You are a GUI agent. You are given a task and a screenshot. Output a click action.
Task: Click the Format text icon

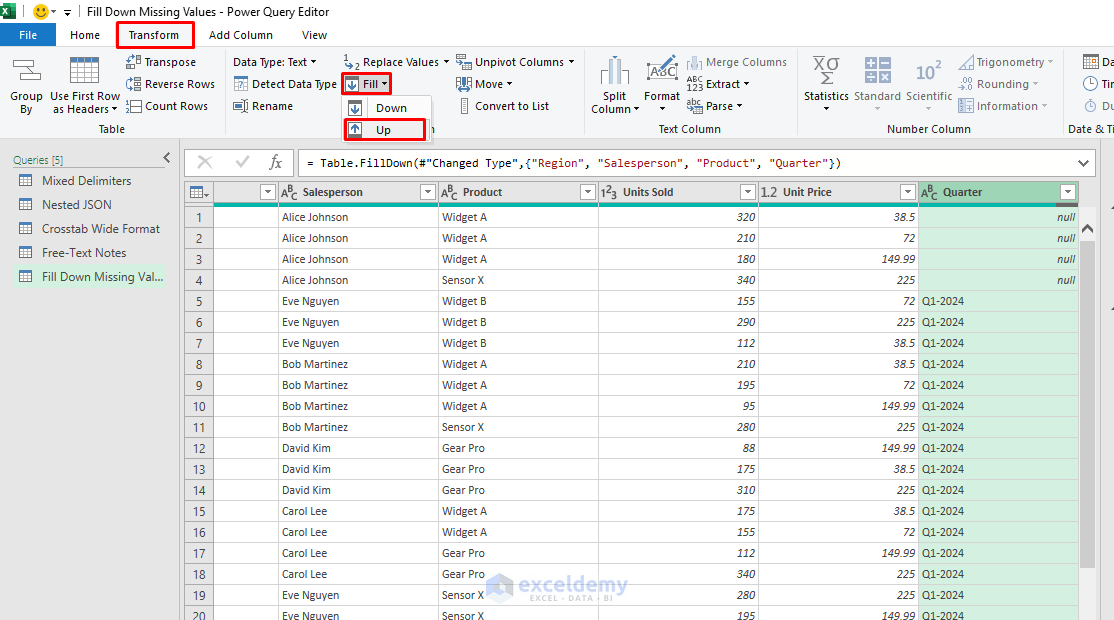(662, 70)
